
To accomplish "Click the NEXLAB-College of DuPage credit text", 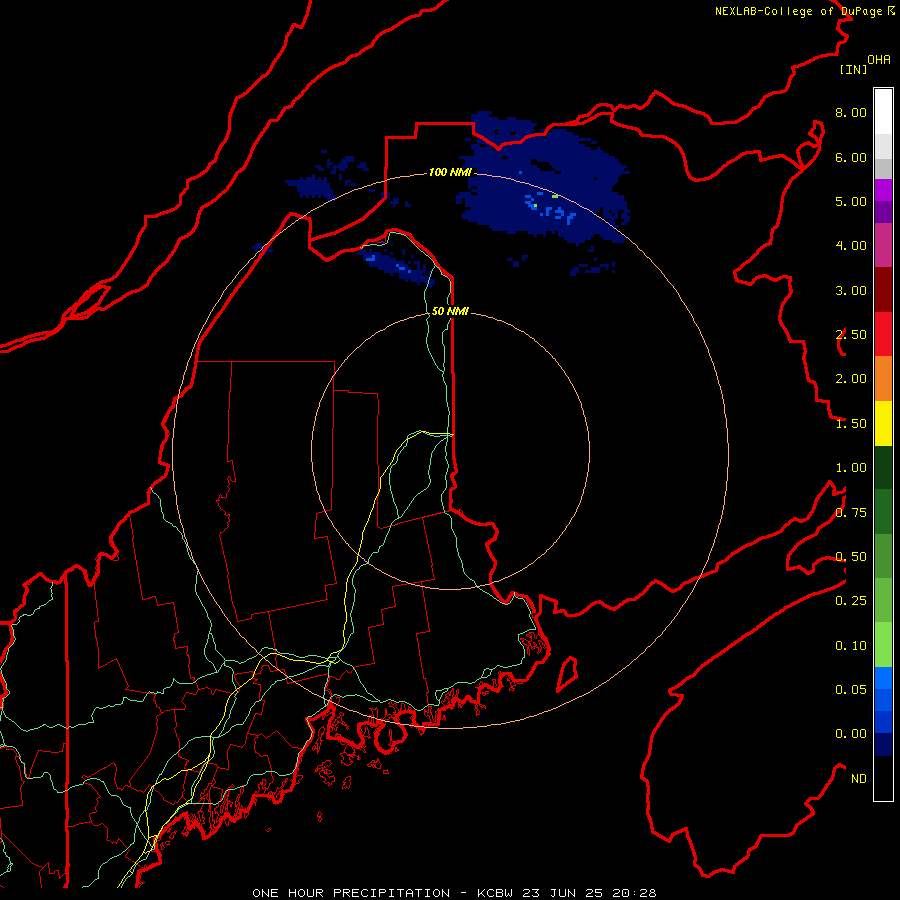I will click(x=804, y=11).
